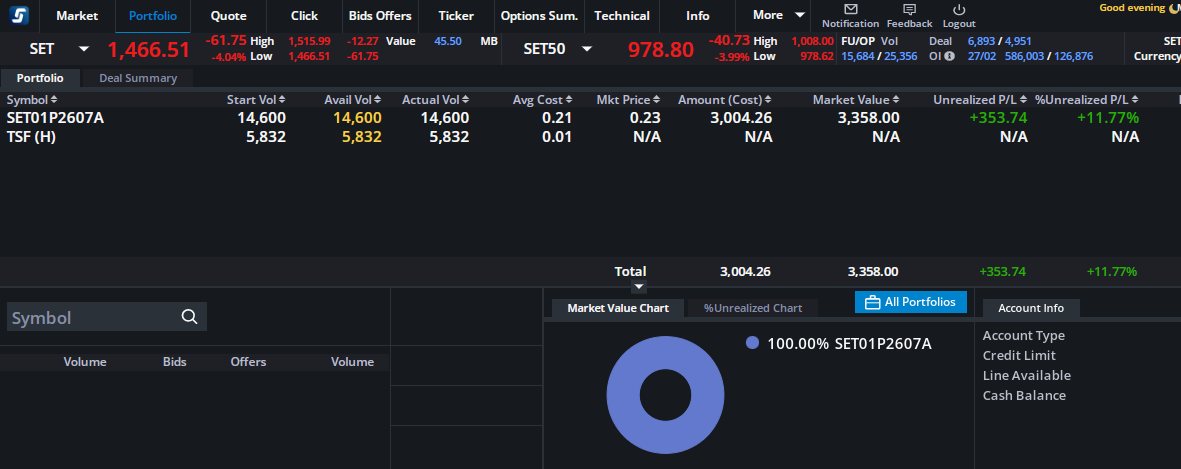1181x469 pixels.
Task: Select the Market Value Chart tab
Action: (x=618, y=308)
